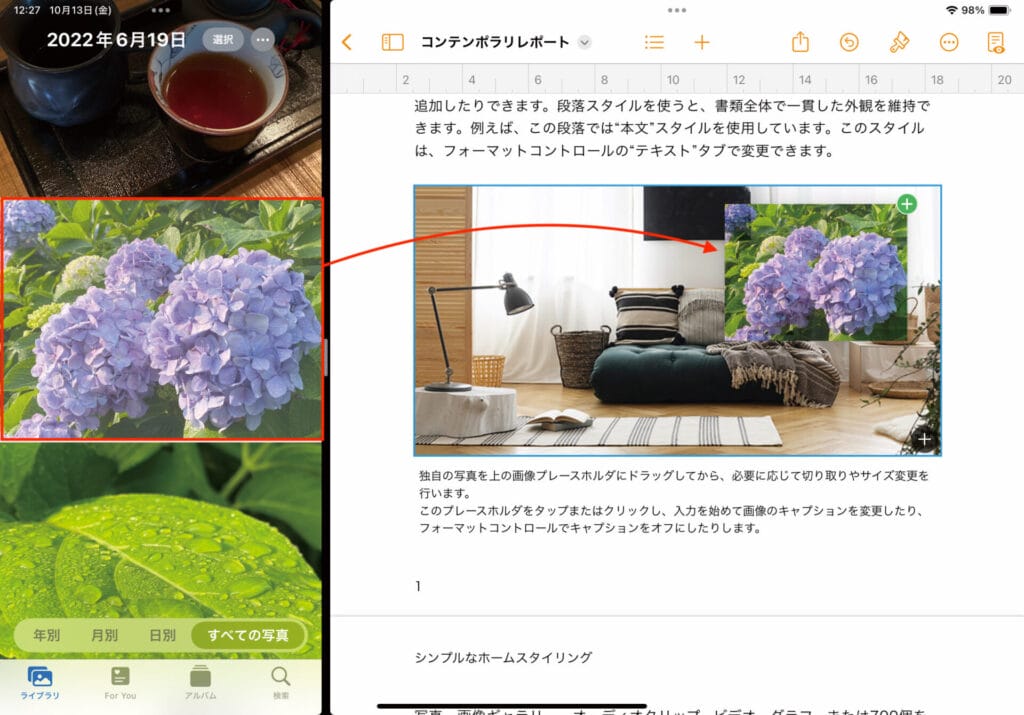This screenshot has width=1024, height=715.
Task: Open the format paintbrush icon
Action: (899, 42)
